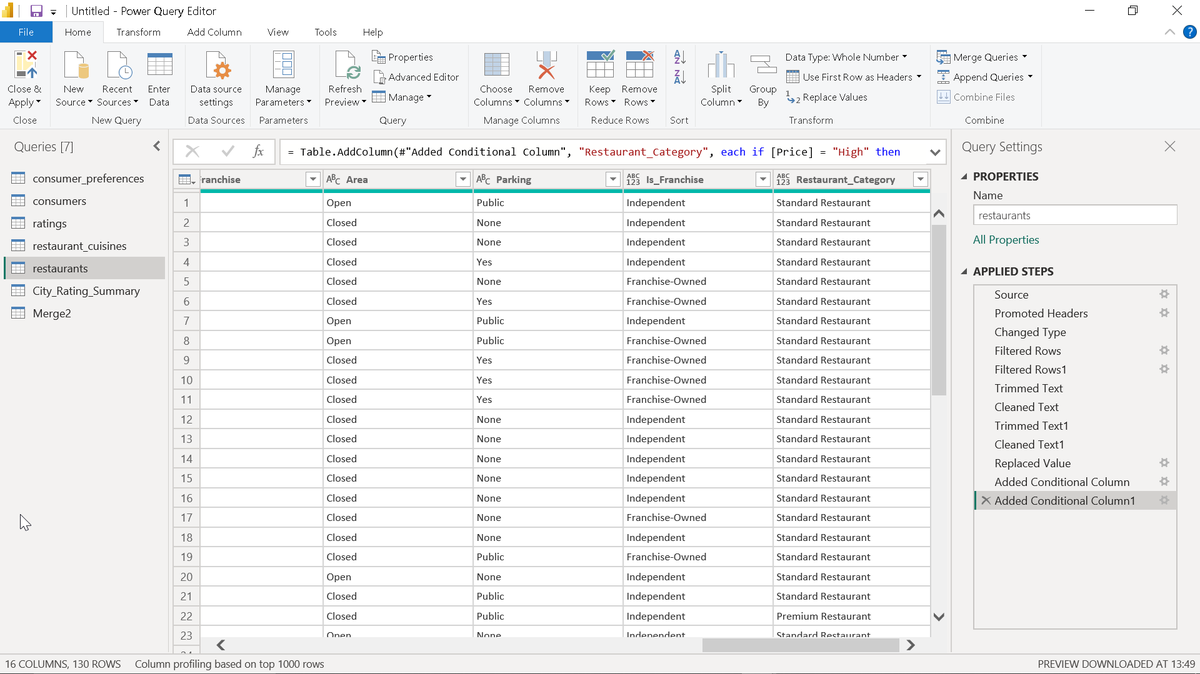The image size is (1200, 674).
Task: Open the Restaurant_Category column filter dropdown
Action: tap(920, 180)
